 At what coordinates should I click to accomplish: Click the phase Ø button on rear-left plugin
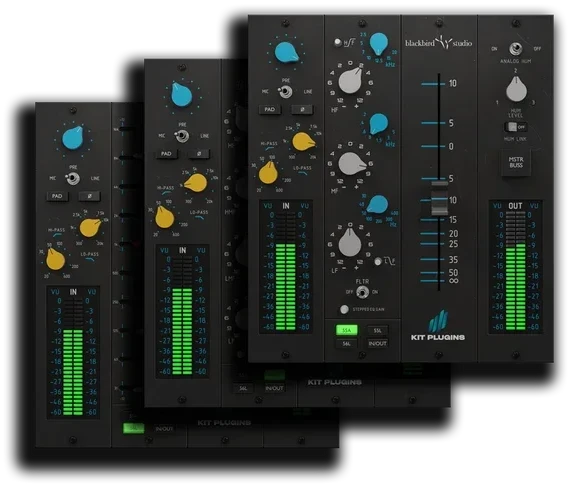(x=90, y=196)
